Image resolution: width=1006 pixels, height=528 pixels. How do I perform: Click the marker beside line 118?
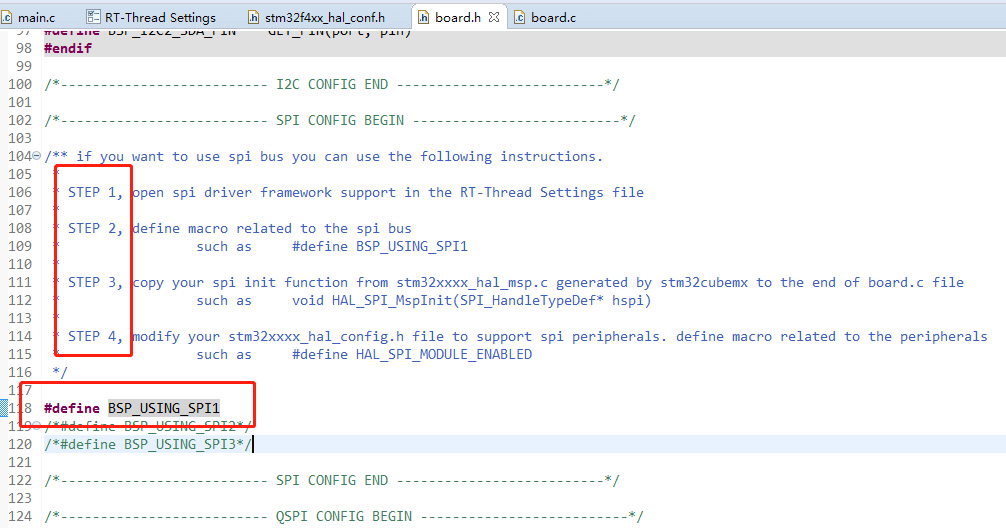tap(3, 408)
